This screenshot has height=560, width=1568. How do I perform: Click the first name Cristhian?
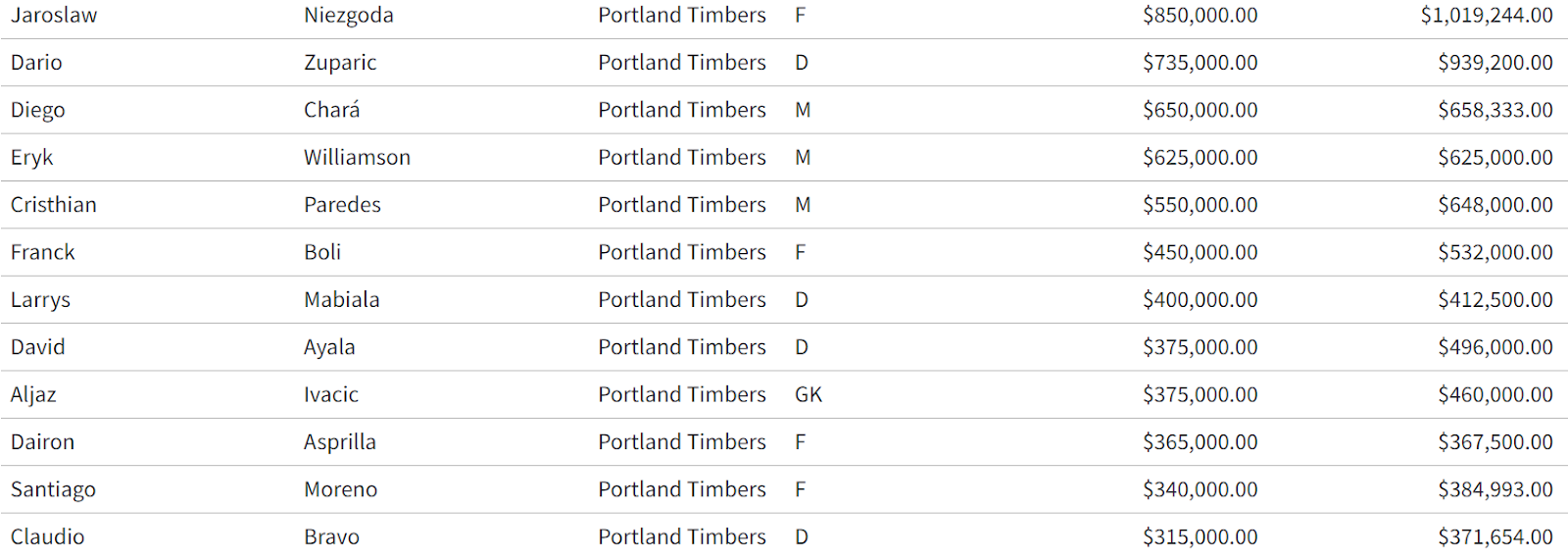(54, 205)
